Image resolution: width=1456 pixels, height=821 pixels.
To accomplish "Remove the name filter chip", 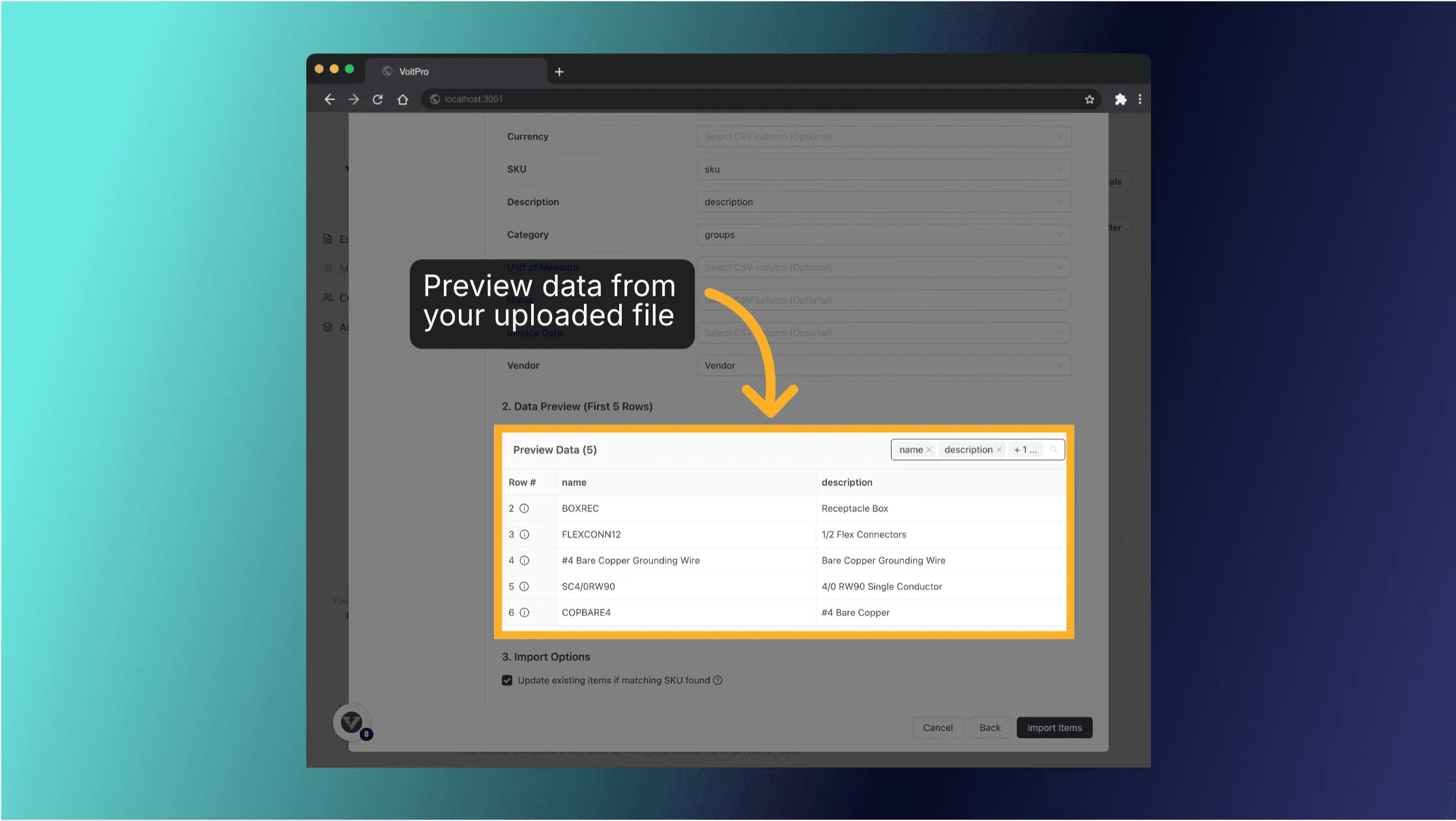I will click(929, 450).
